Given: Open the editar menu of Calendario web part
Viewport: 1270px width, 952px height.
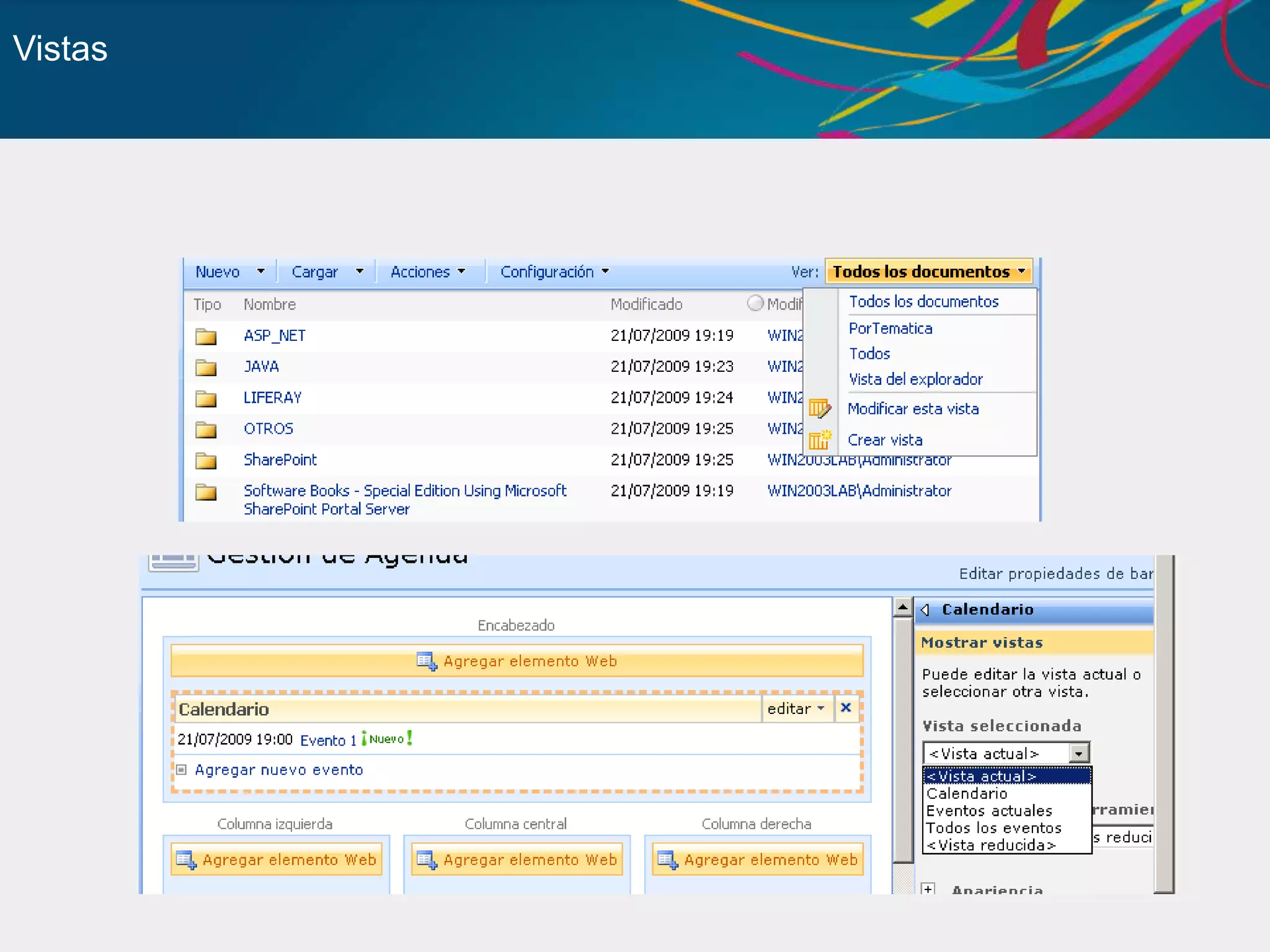Looking at the screenshot, I should [x=796, y=708].
